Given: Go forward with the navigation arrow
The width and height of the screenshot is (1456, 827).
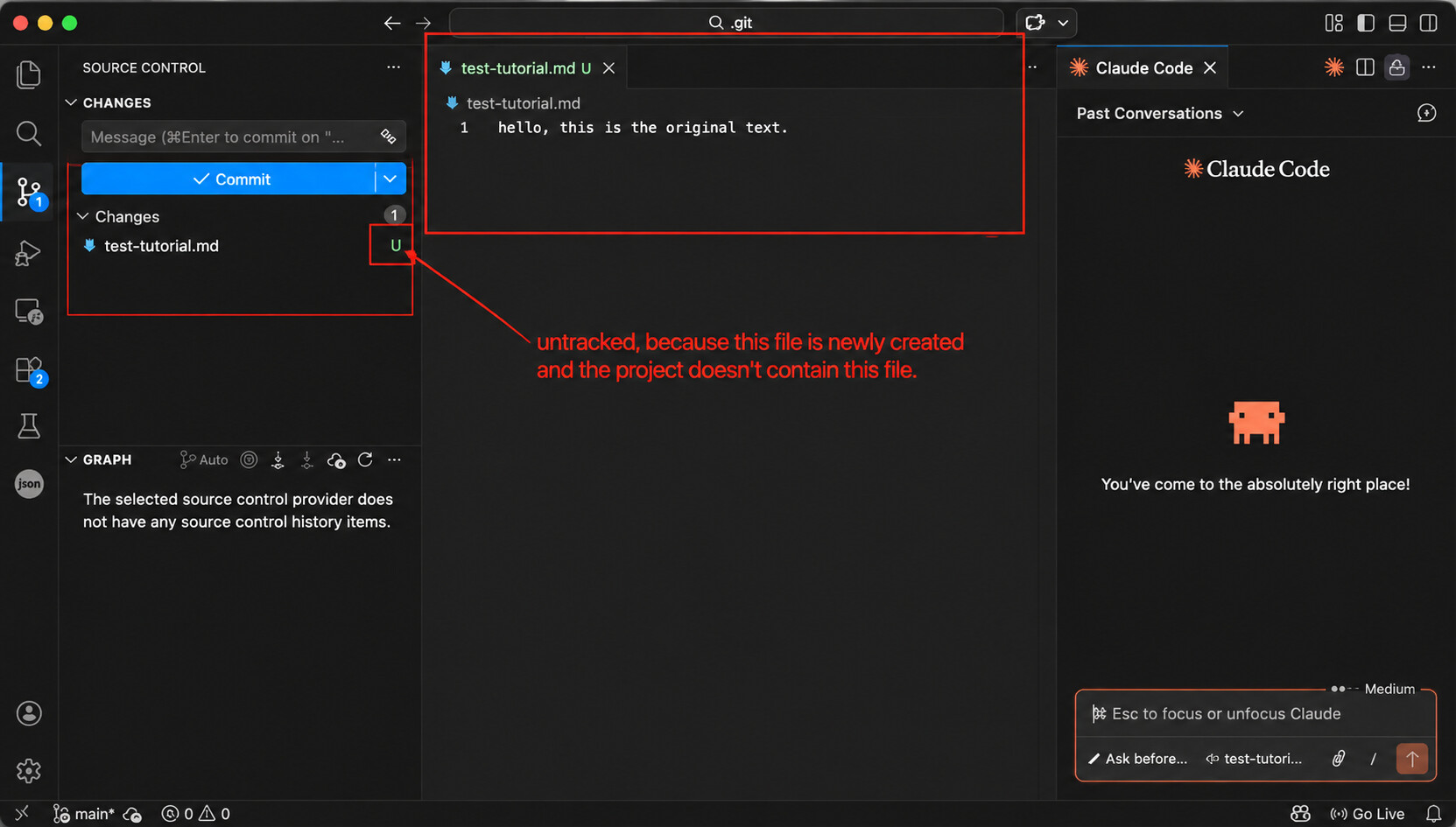Looking at the screenshot, I should (x=423, y=23).
